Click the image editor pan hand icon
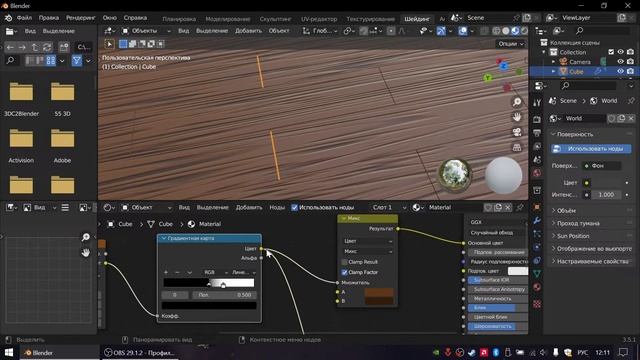This screenshot has width=640, height=360. tap(85, 253)
